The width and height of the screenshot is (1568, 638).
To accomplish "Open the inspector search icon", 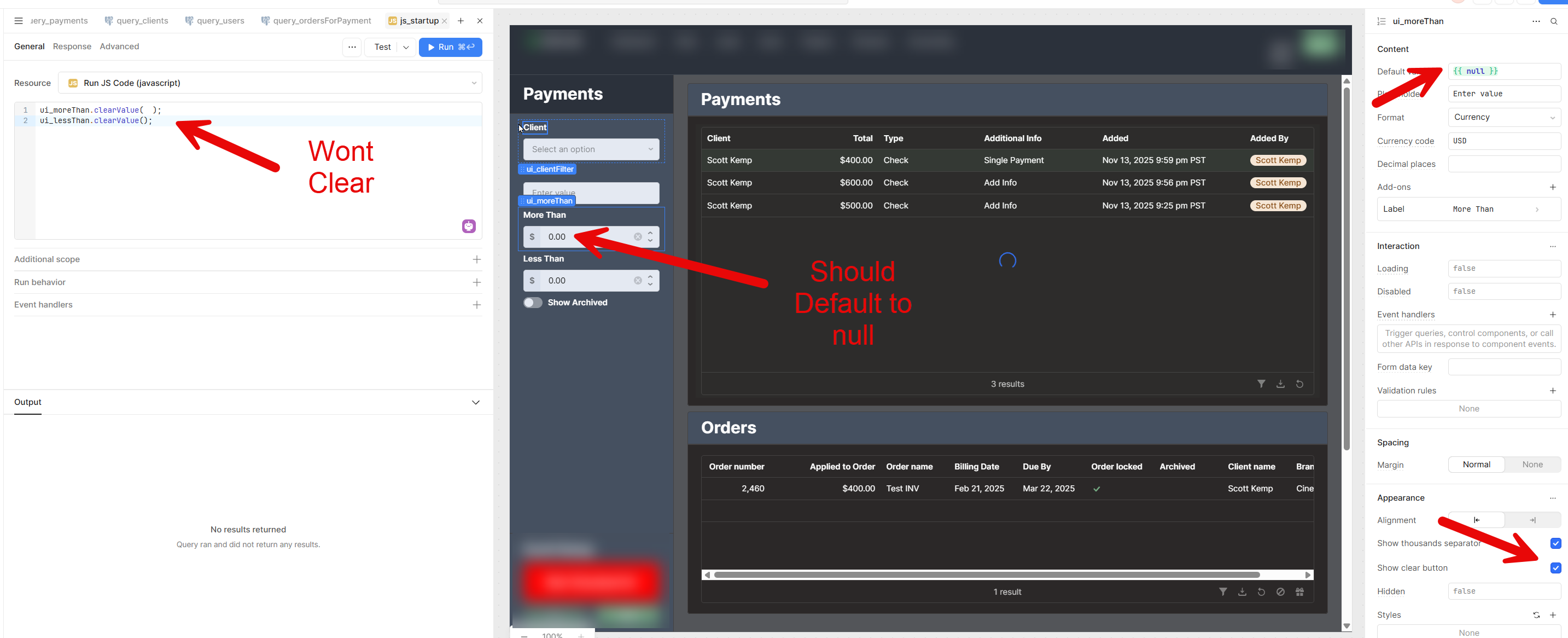I will (1553, 21).
